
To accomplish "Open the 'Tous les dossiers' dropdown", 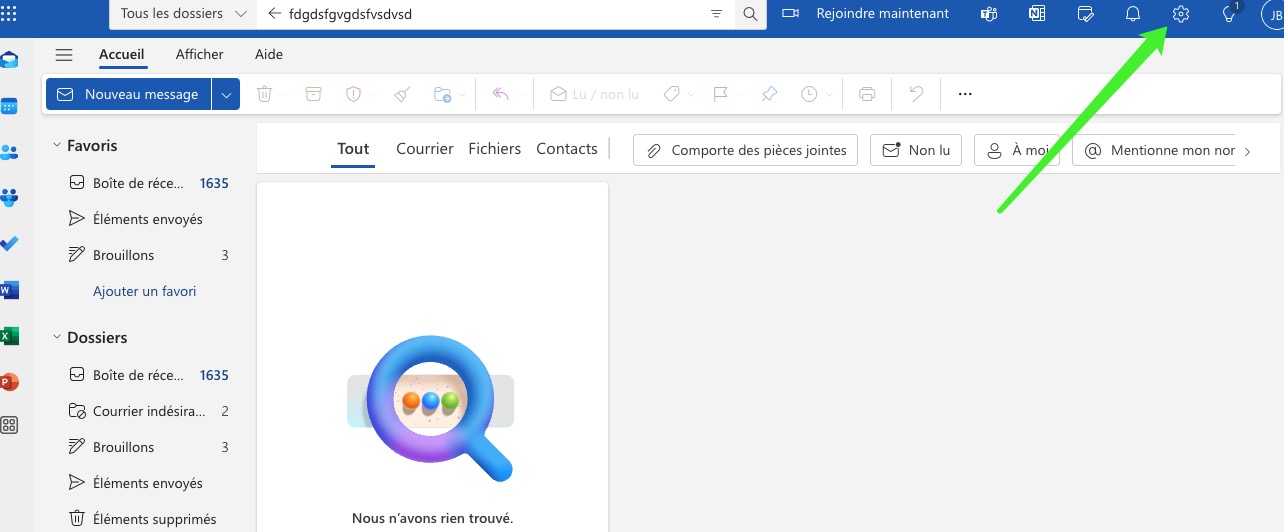I will [x=183, y=14].
